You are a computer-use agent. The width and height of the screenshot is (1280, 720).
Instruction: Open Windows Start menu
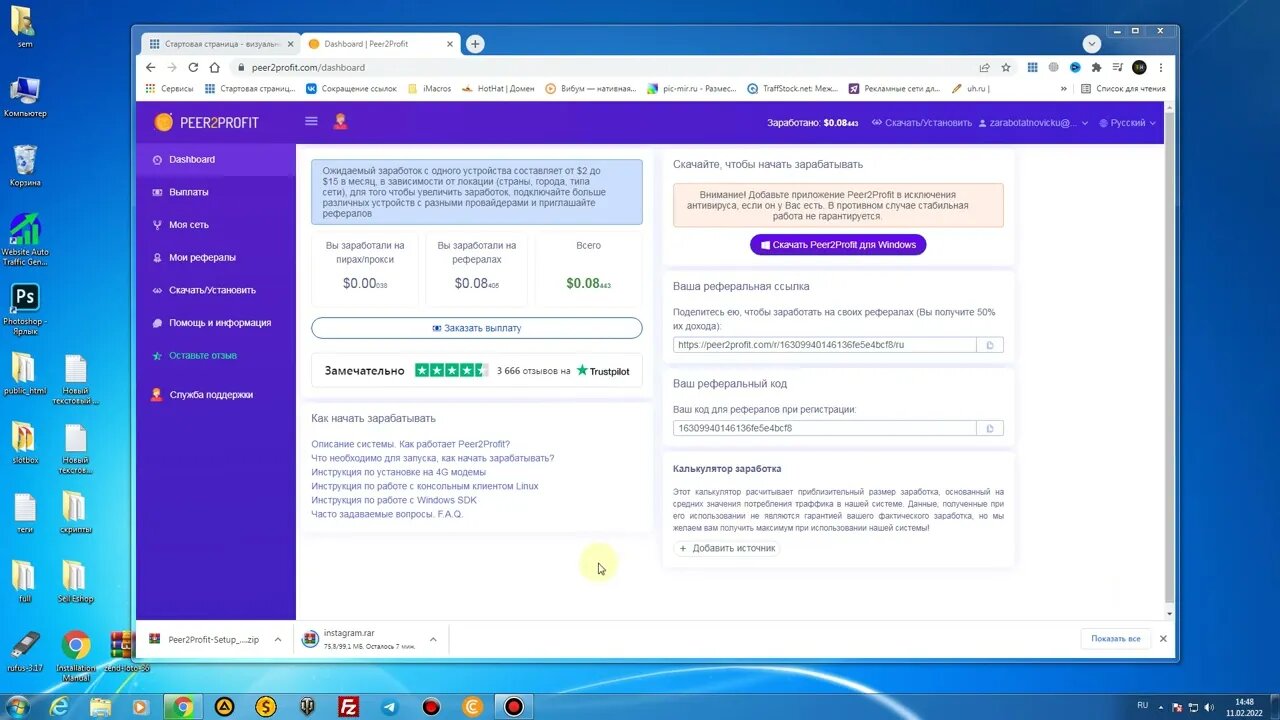pos(17,707)
